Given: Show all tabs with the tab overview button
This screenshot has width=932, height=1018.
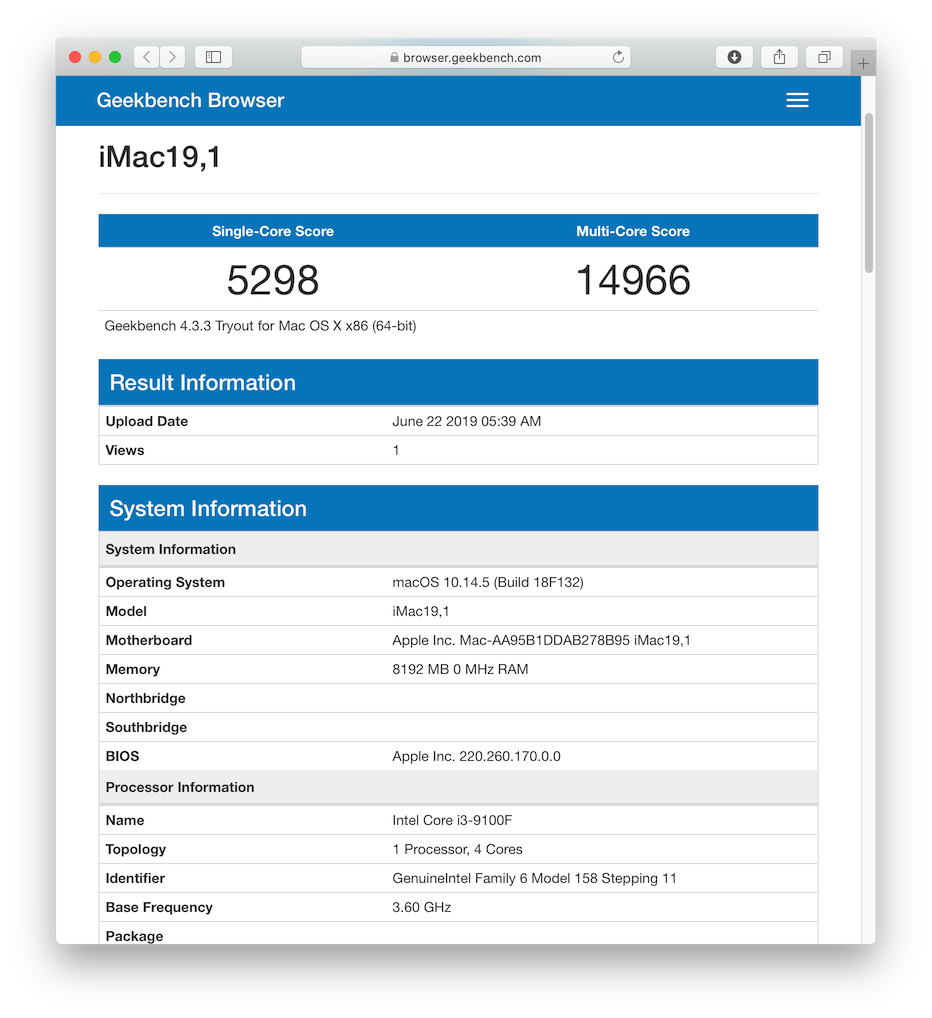Looking at the screenshot, I should coord(824,57).
